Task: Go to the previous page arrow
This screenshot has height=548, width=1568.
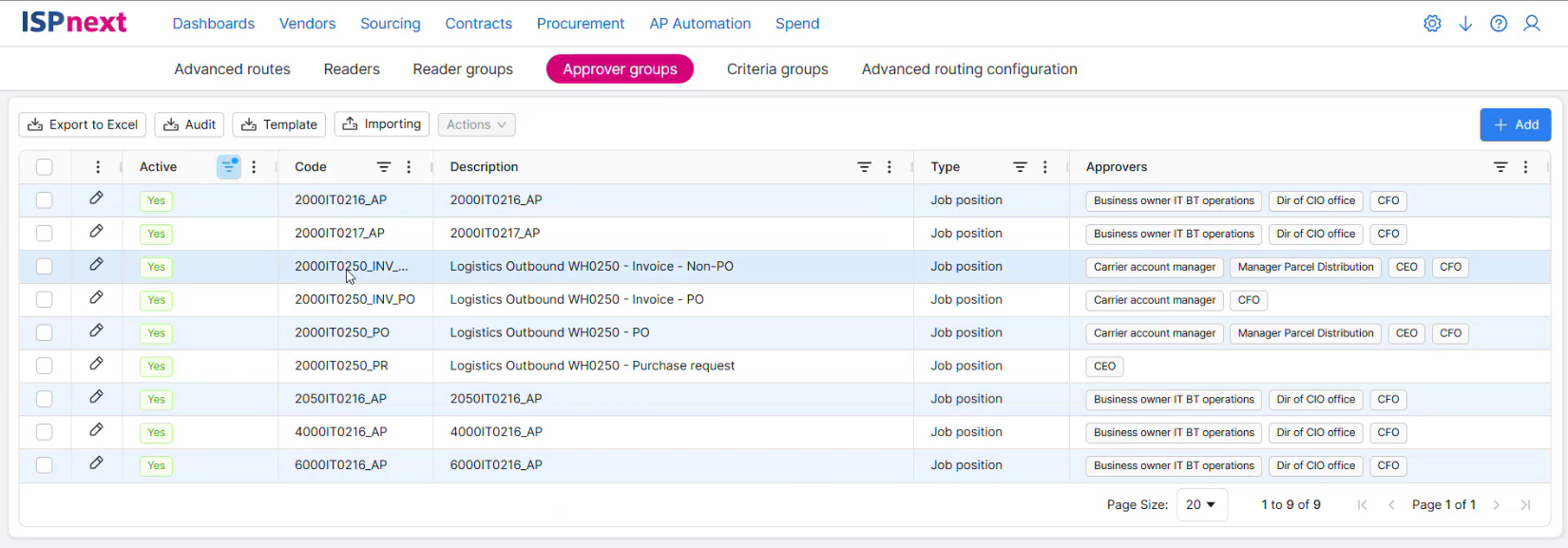Action: (x=1391, y=505)
